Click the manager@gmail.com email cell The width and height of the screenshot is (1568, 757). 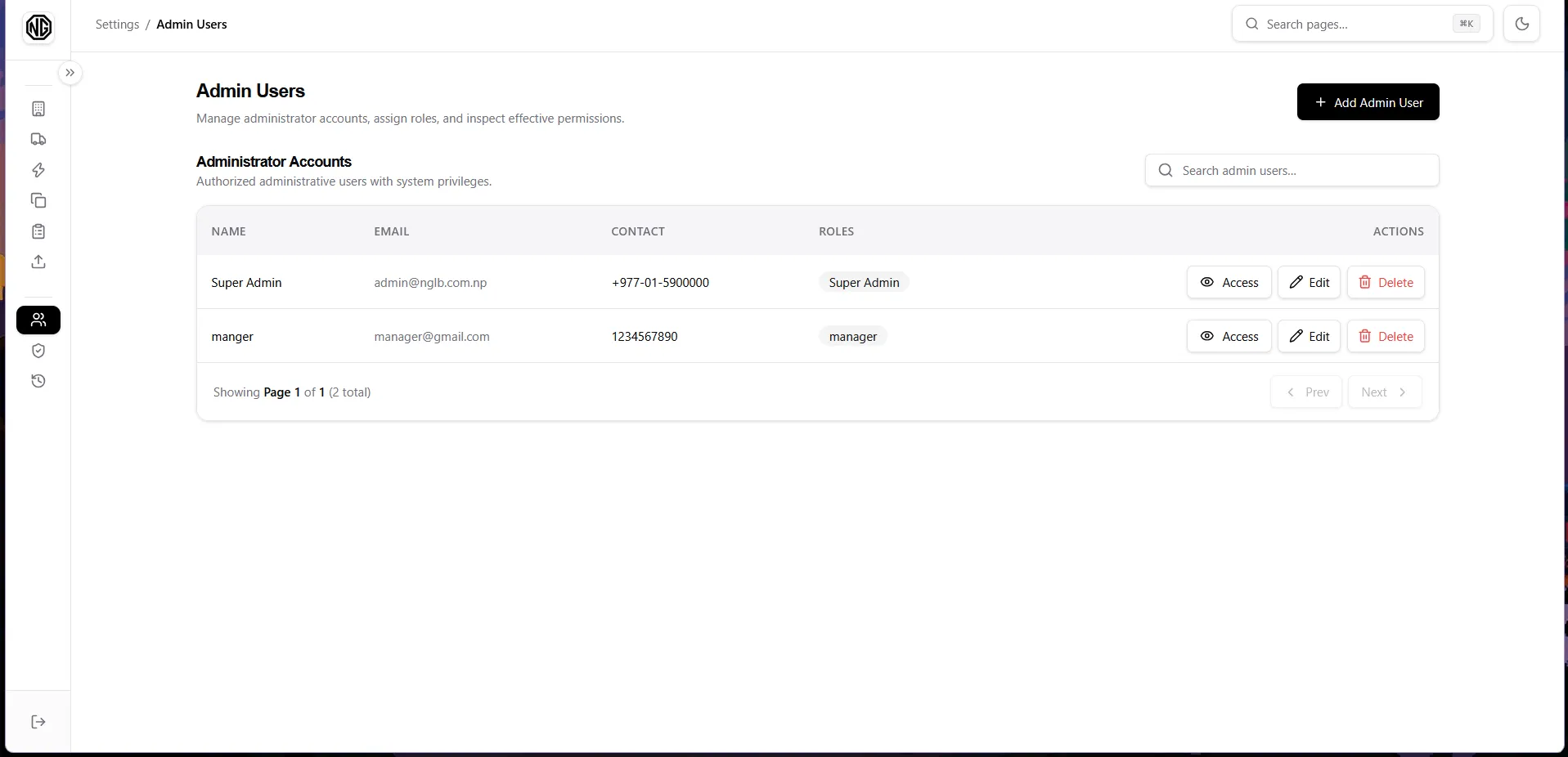[x=432, y=337]
